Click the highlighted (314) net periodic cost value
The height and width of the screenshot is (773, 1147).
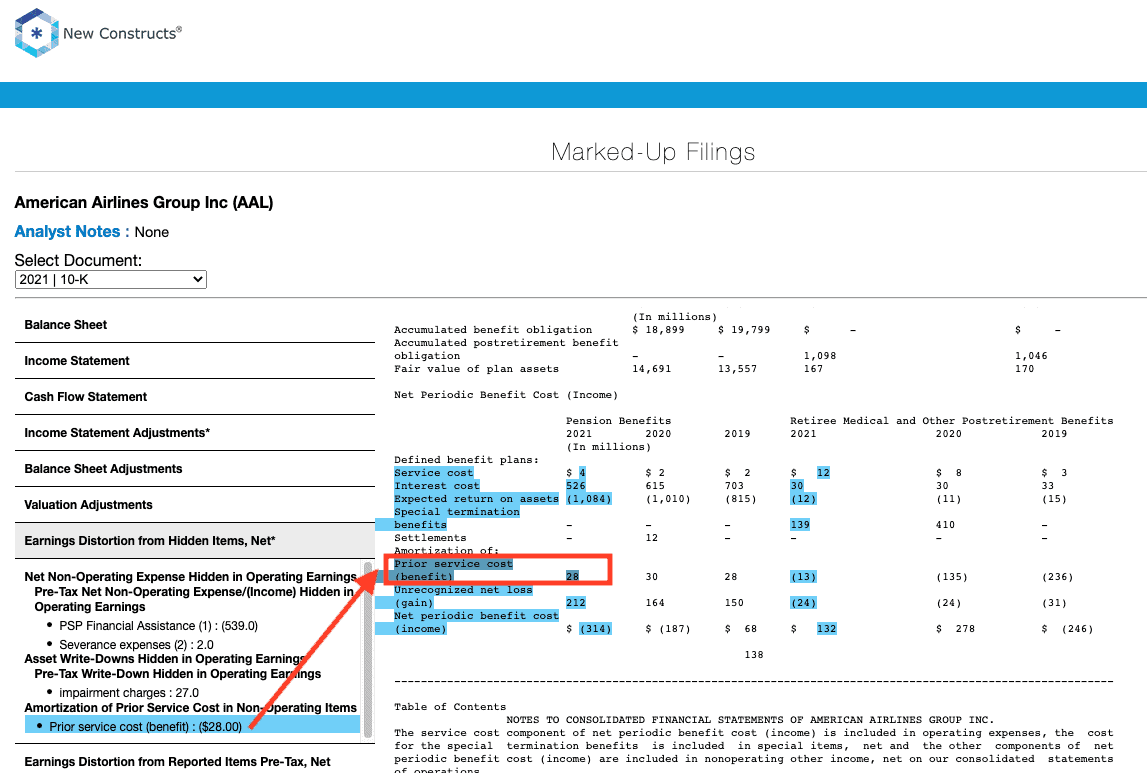pos(595,629)
